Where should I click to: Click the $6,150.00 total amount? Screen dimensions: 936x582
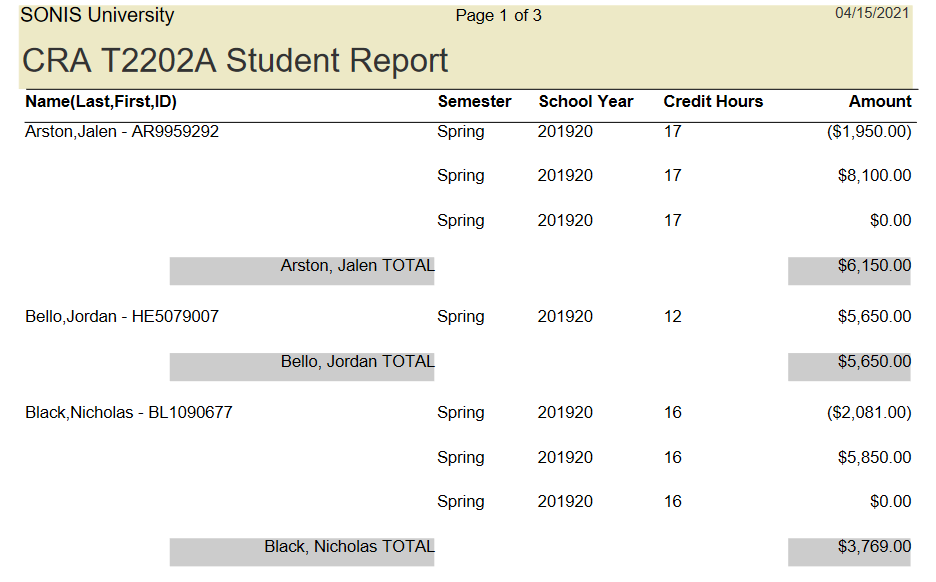tap(874, 266)
